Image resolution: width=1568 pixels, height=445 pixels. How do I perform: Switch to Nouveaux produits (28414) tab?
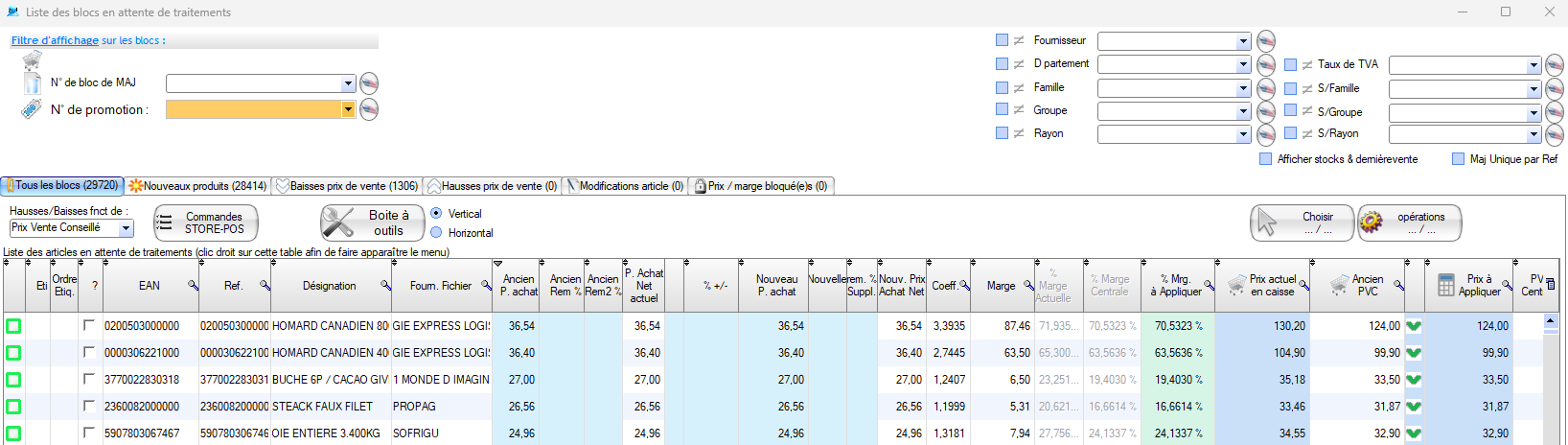(x=198, y=186)
